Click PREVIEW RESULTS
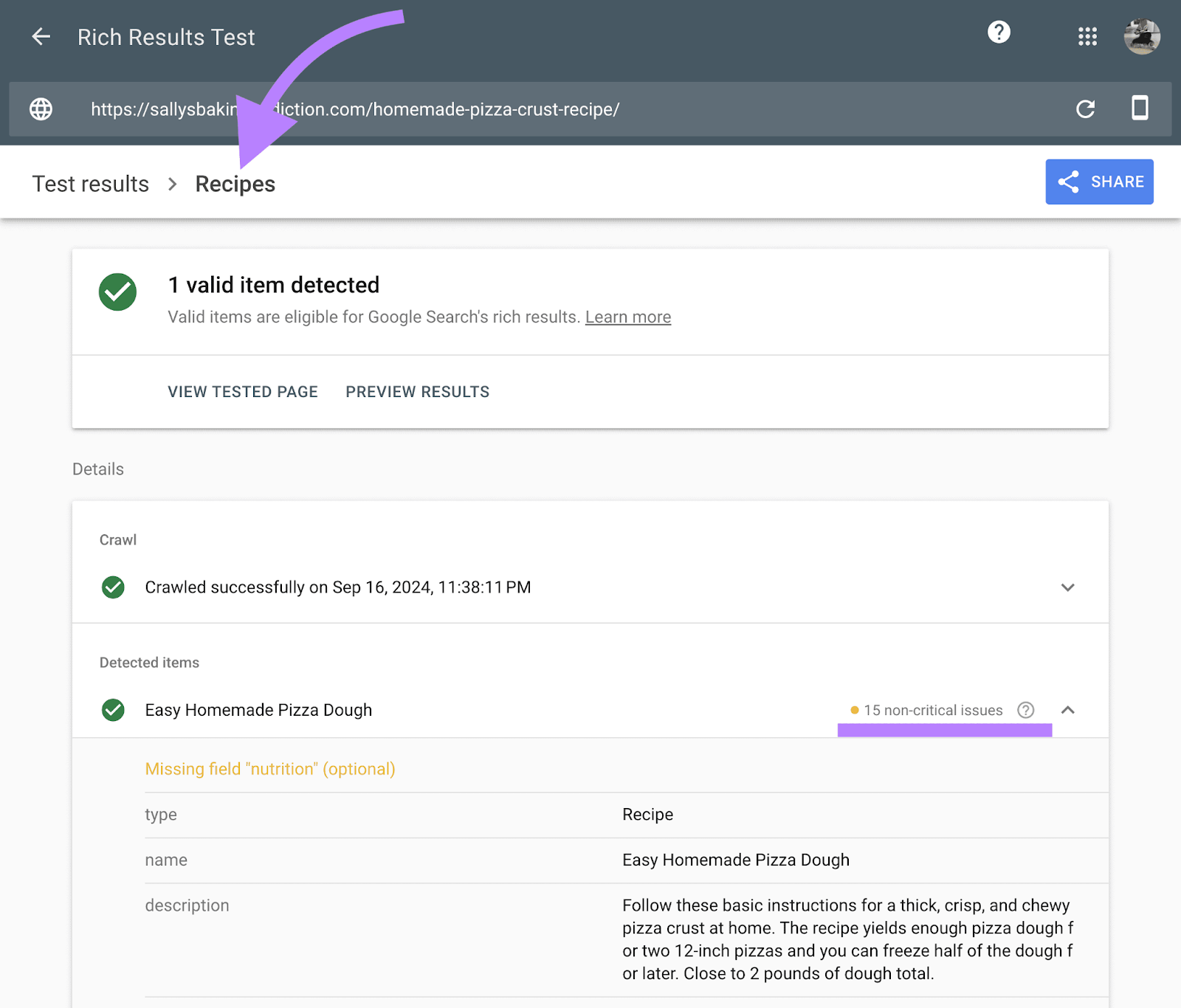This screenshot has height=1008, width=1181. click(418, 392)
